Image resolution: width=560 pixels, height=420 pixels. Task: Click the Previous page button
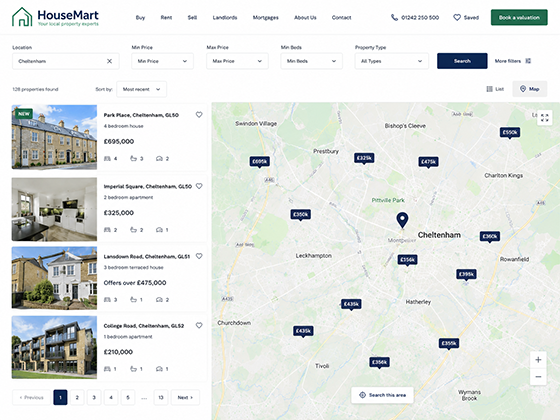31,398
